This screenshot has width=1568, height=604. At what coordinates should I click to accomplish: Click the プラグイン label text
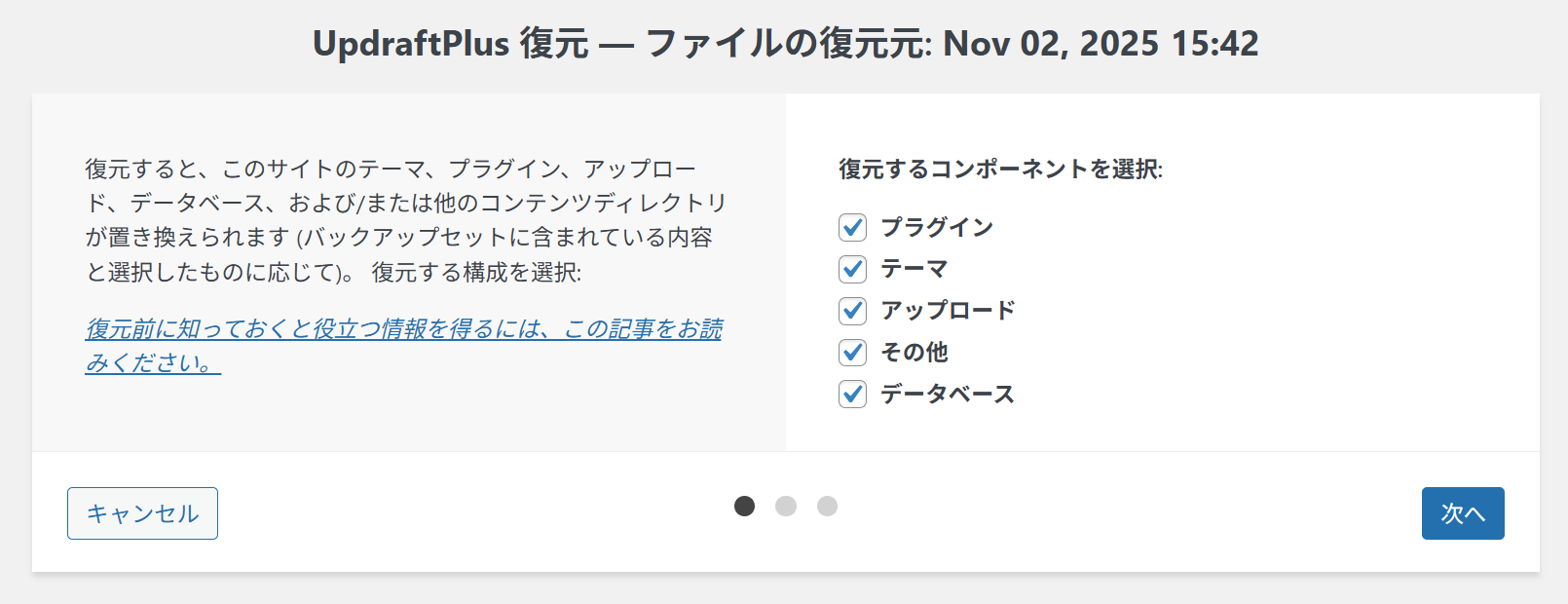pos(936,227)
